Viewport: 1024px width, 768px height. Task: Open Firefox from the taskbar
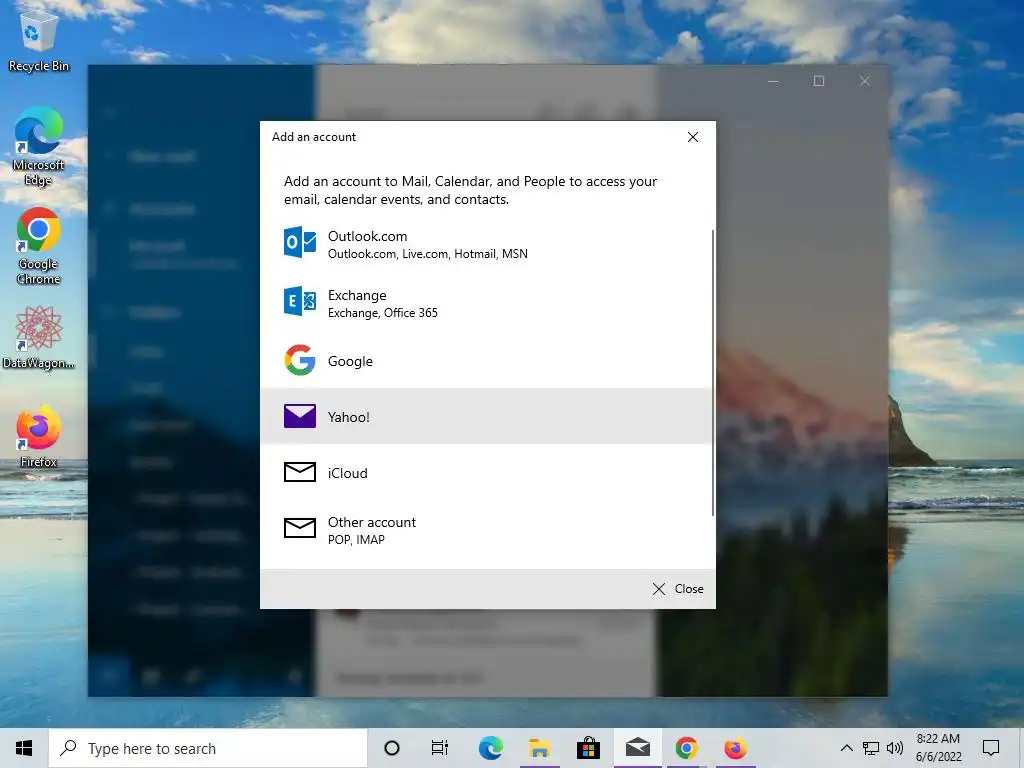point(735,748)
